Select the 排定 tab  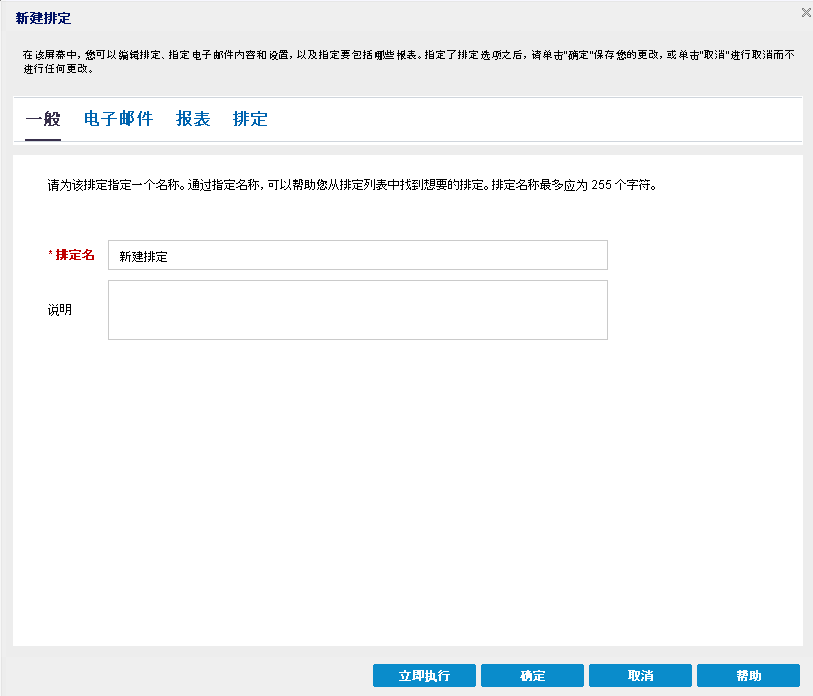250,119
